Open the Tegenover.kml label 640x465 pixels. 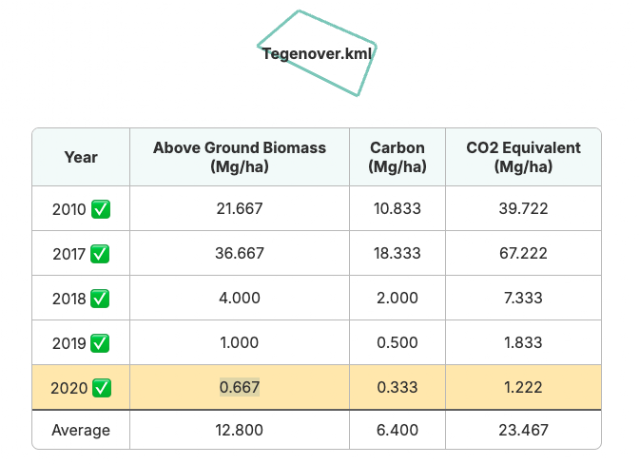coord(317,53)
